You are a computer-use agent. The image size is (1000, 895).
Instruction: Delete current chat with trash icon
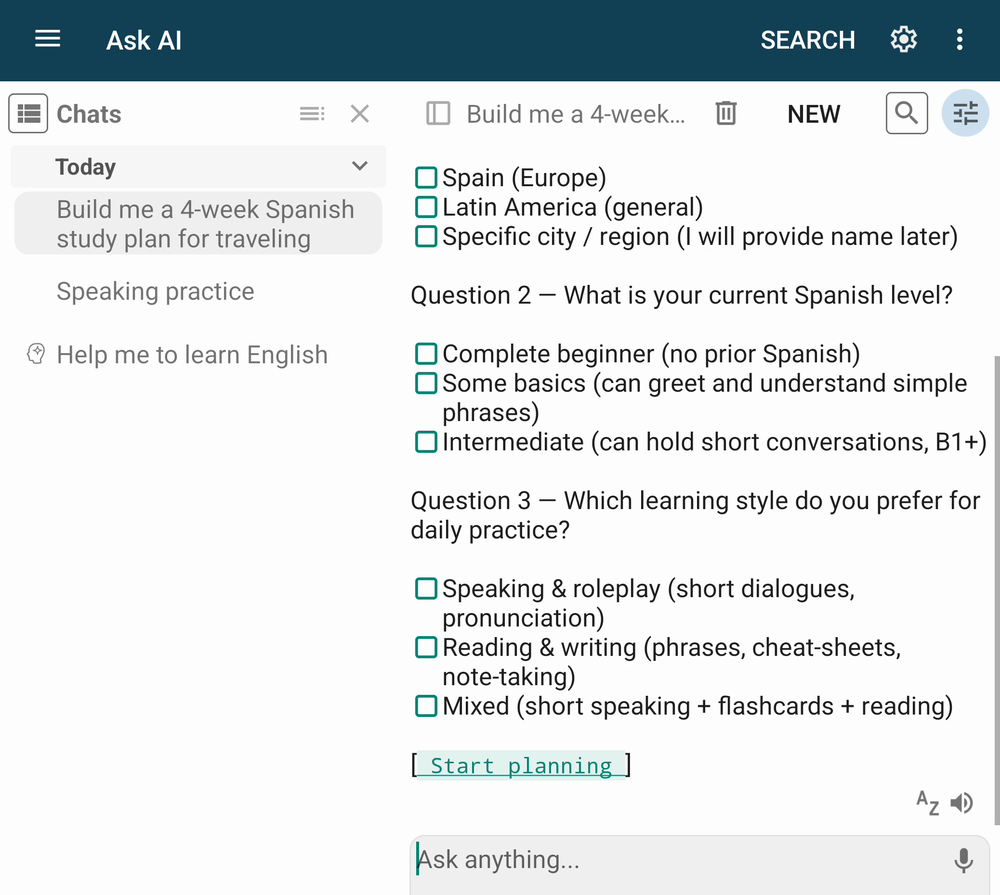(x=726, y=114)
